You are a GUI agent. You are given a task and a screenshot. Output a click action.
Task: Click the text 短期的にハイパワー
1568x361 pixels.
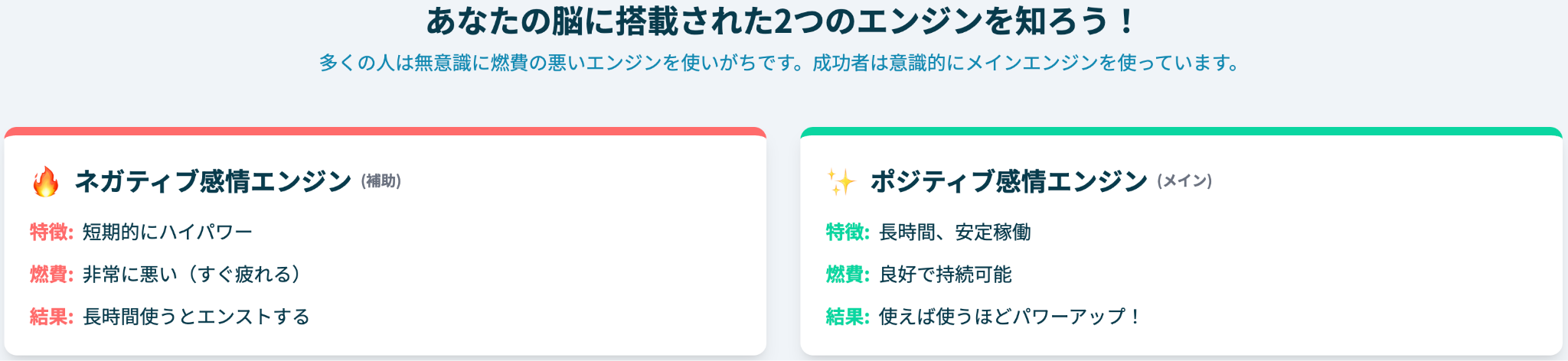coord(168,232)
